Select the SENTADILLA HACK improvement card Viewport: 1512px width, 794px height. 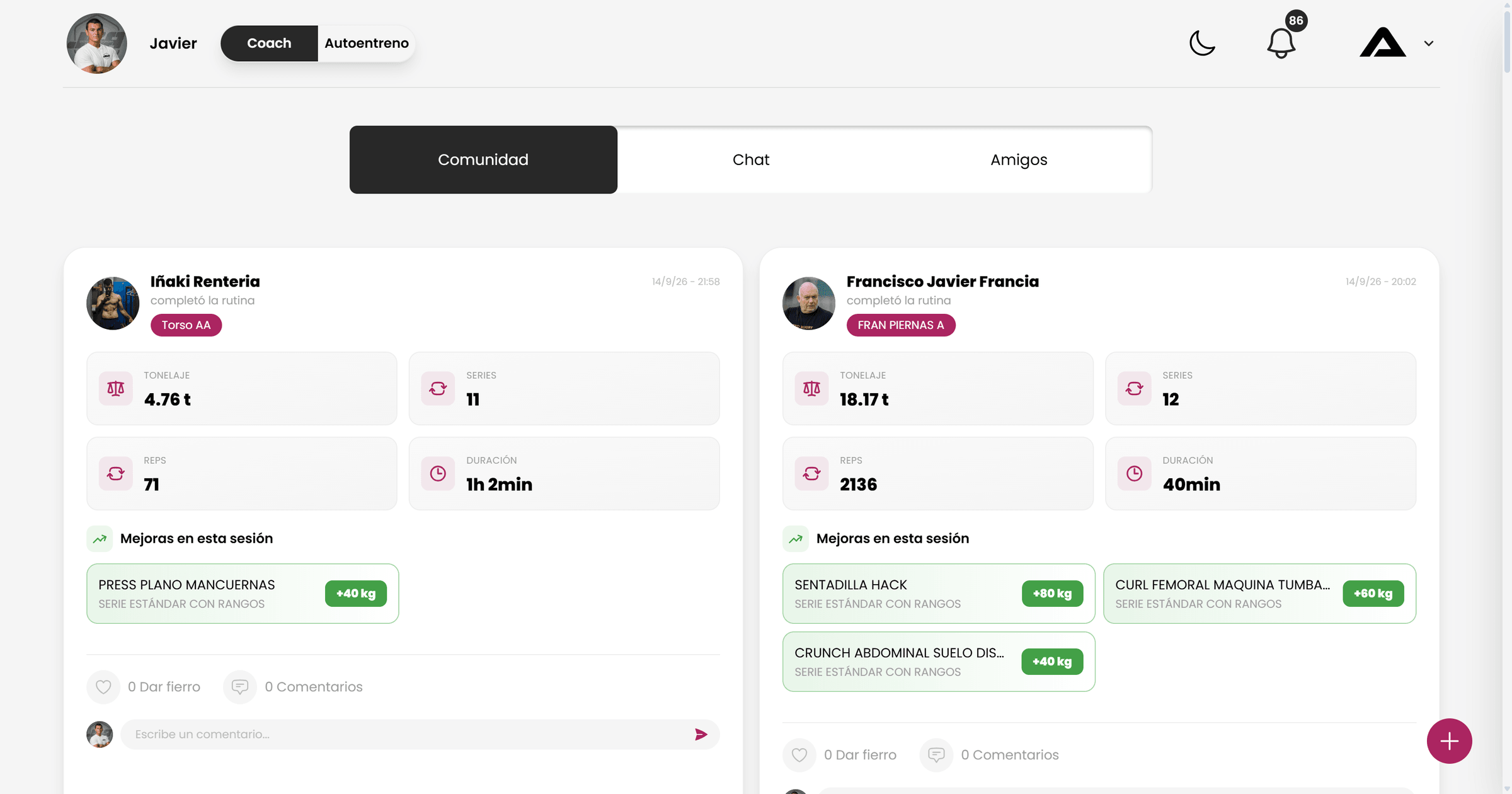[939, 594]
